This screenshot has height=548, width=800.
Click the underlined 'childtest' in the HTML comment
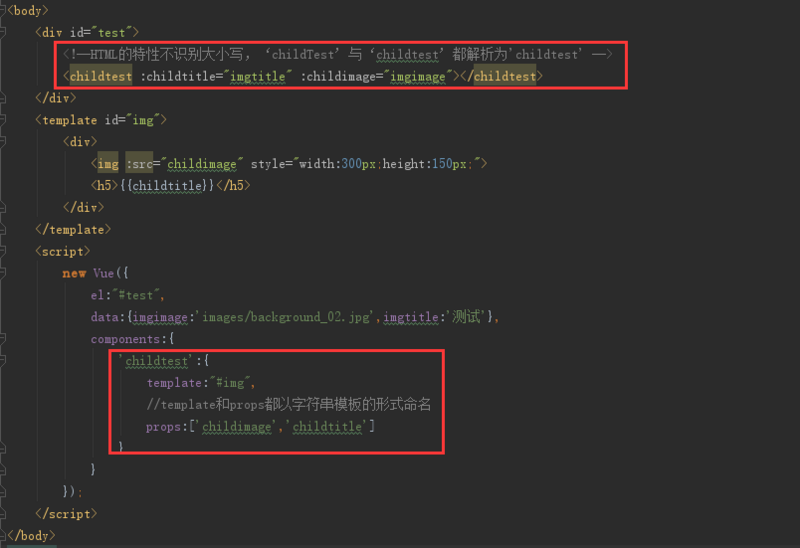pyautogui.click(x=407, y=55)
